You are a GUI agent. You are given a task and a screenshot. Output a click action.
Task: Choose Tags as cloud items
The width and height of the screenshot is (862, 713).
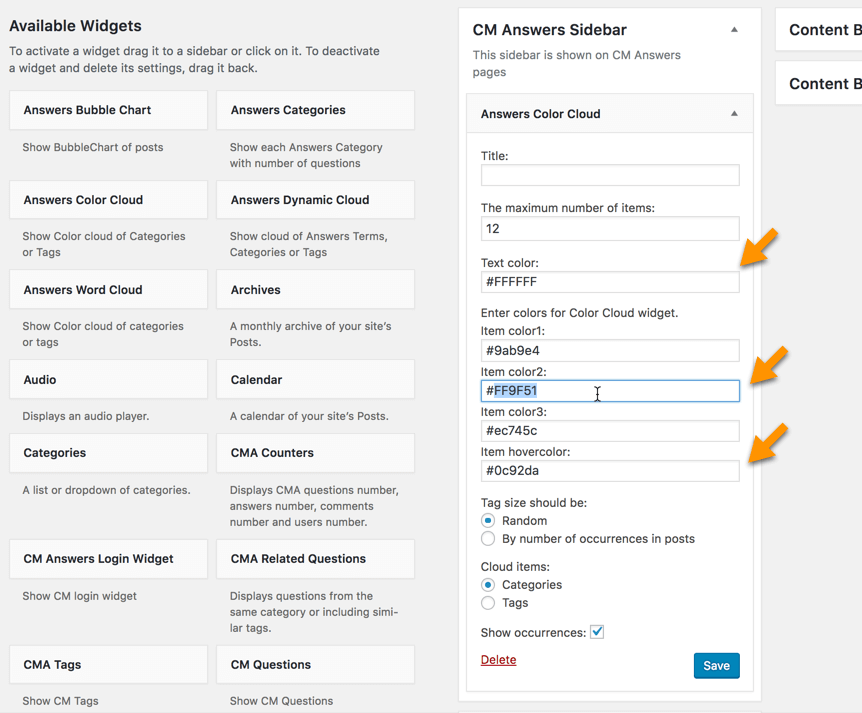[488, 603]
